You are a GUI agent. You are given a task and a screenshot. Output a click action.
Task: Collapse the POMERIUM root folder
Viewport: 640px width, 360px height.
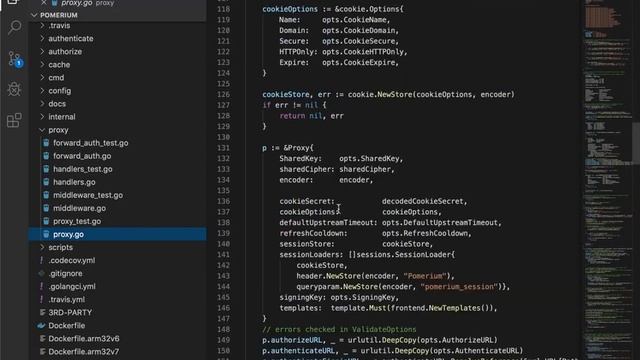coord(34,15)
